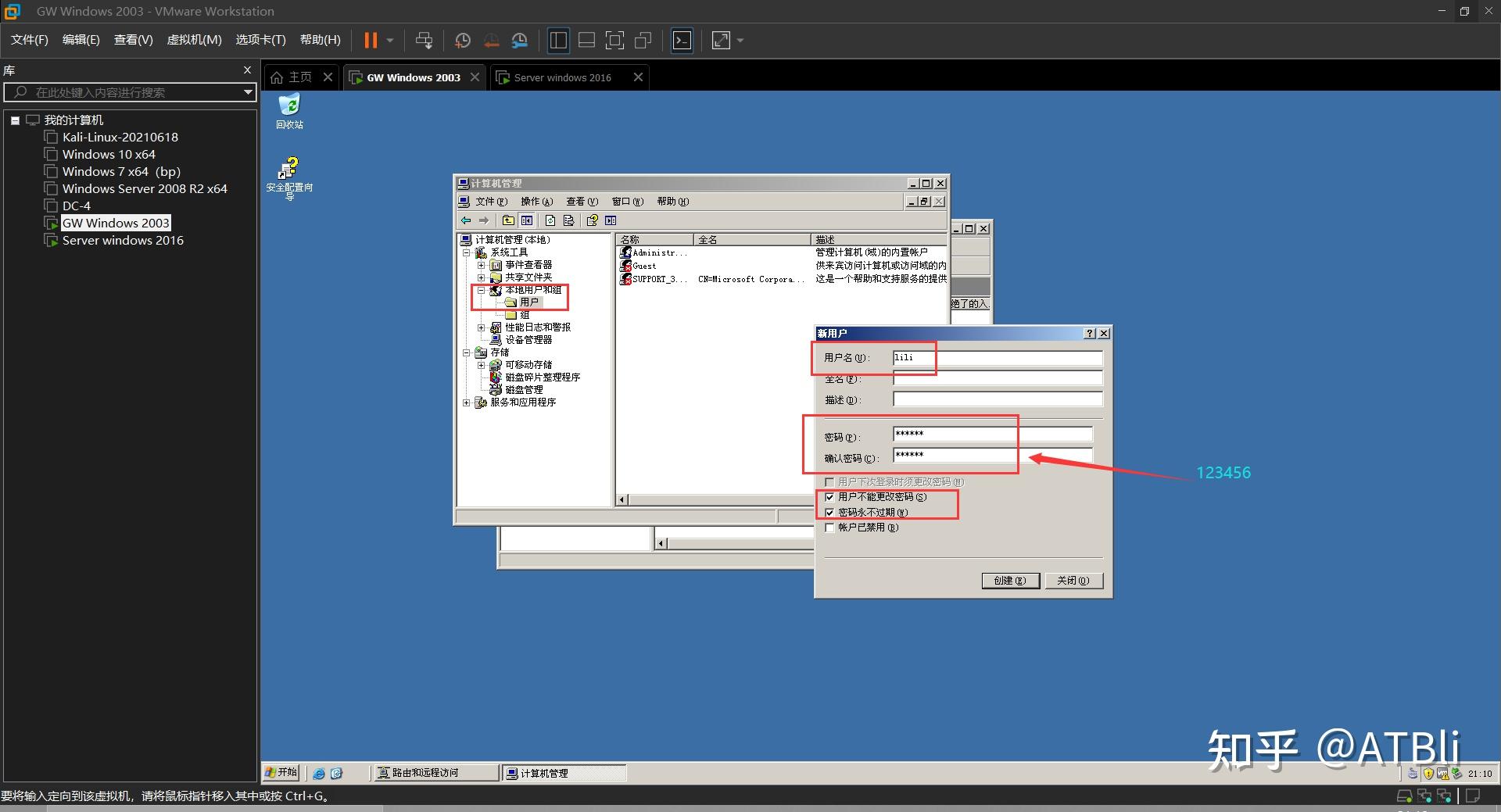Select Kali-Linux-20210618 in library

120,137
